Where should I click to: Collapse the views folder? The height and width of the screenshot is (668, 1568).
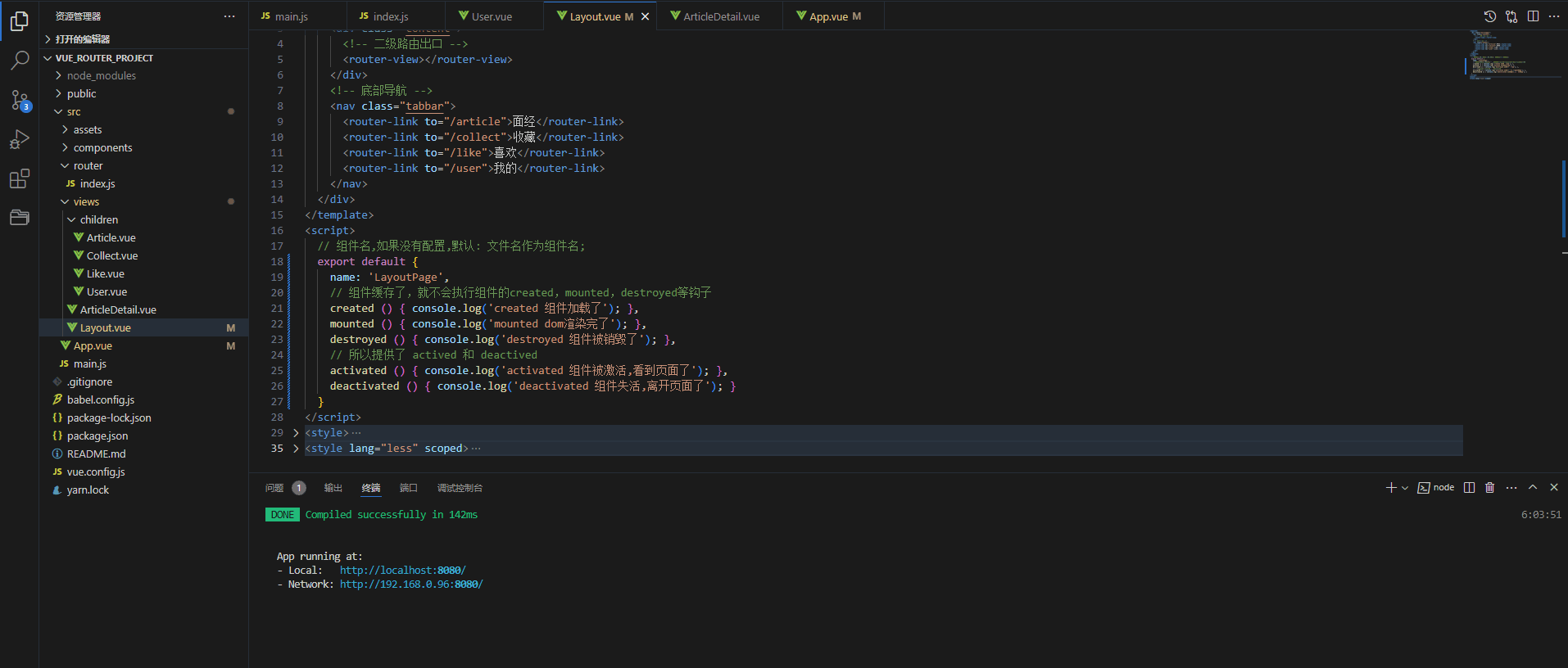click(144, 201)
